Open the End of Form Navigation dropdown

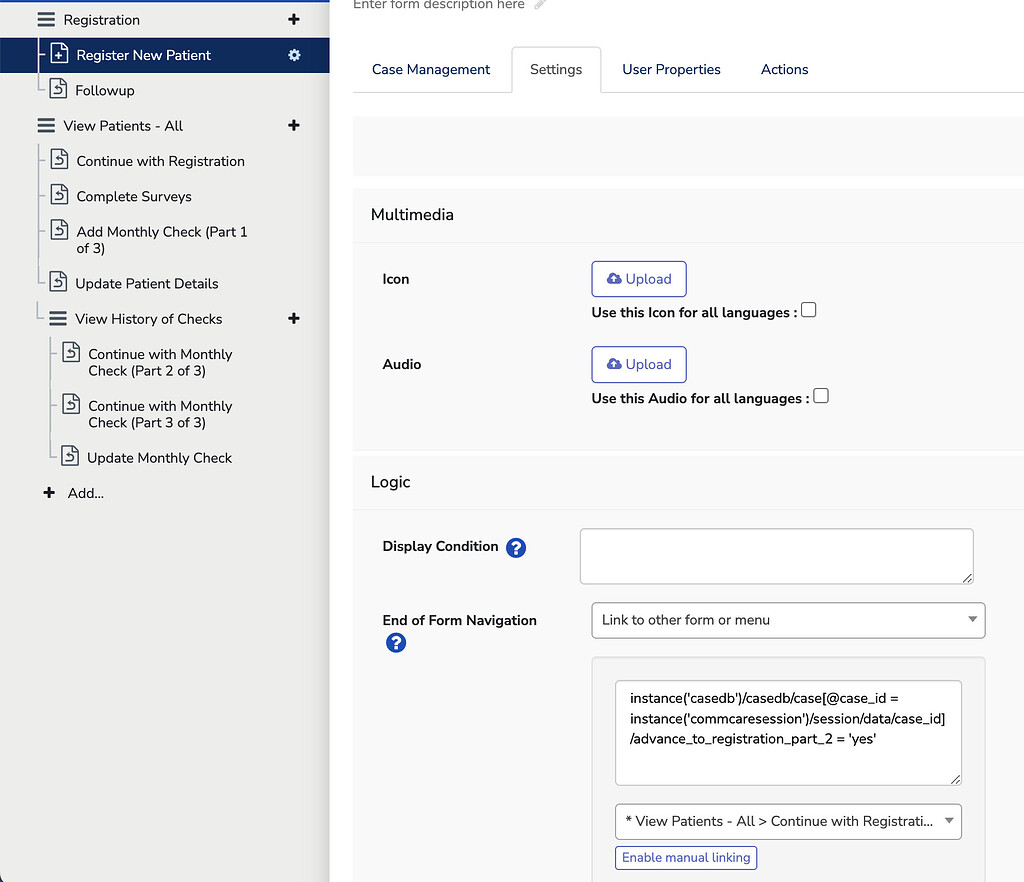(x=788, y=620)
